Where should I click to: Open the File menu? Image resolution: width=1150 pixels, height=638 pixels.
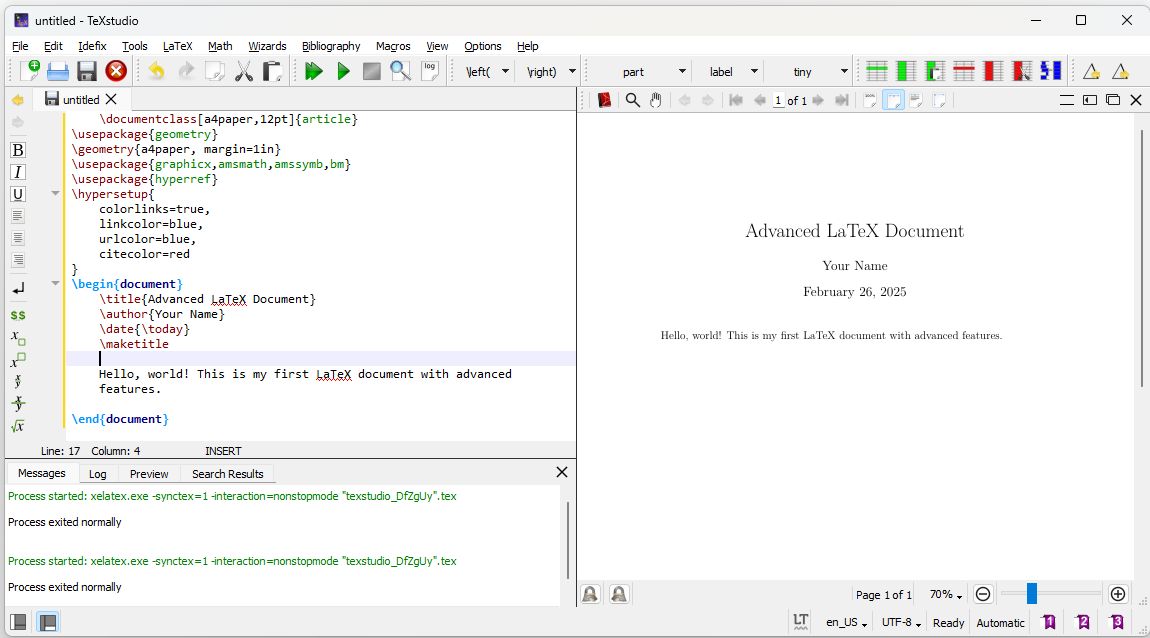click(21, 46)
